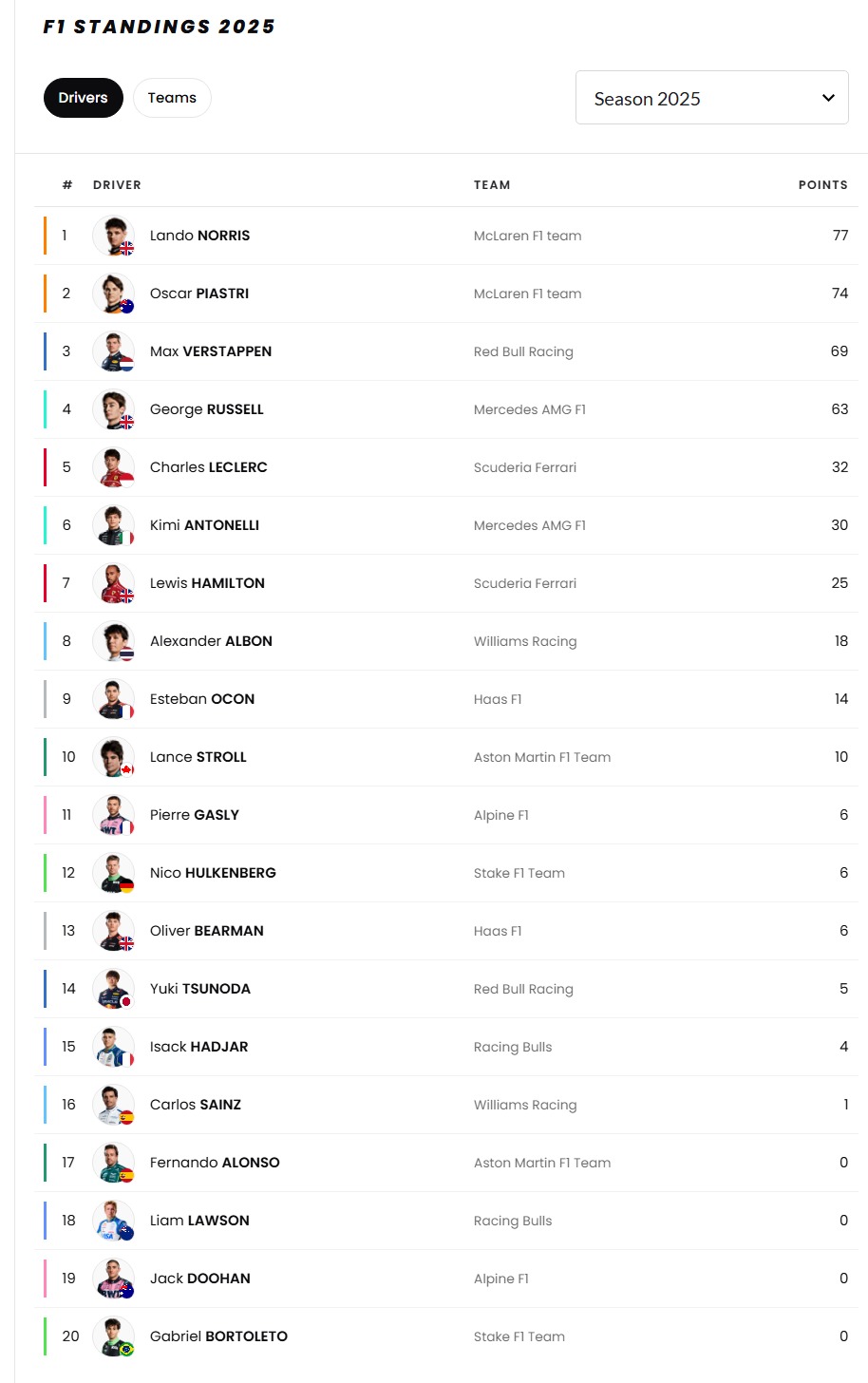Open Fernando Alonso's avatar icon

pos(114,1163)
